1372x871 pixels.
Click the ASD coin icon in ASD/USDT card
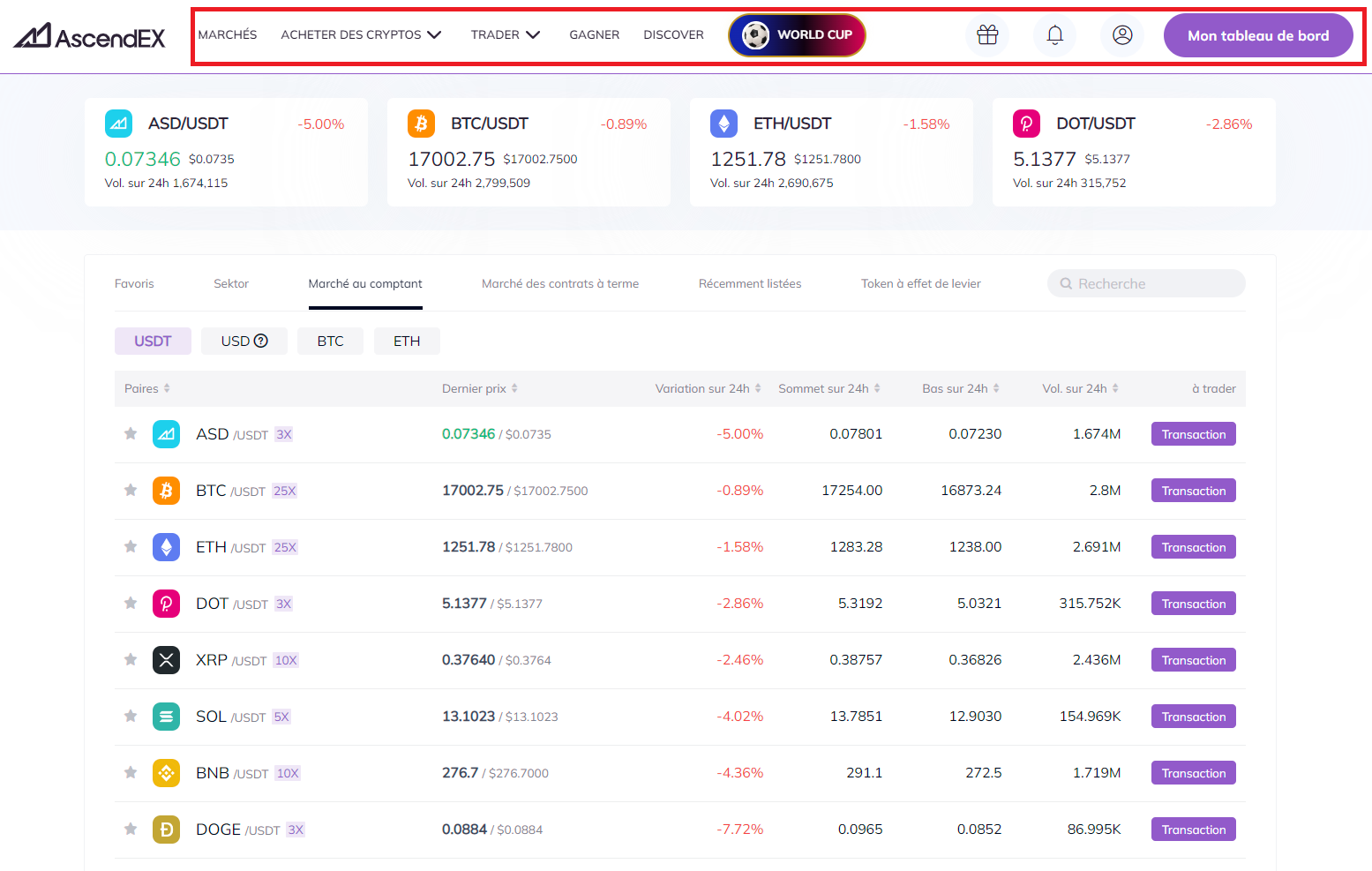click(118, 124)
